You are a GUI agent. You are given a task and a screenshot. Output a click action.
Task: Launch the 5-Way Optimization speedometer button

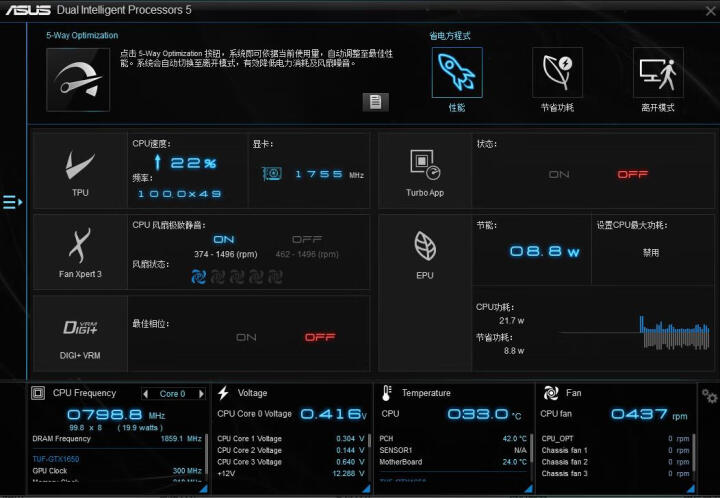point(78,80)
